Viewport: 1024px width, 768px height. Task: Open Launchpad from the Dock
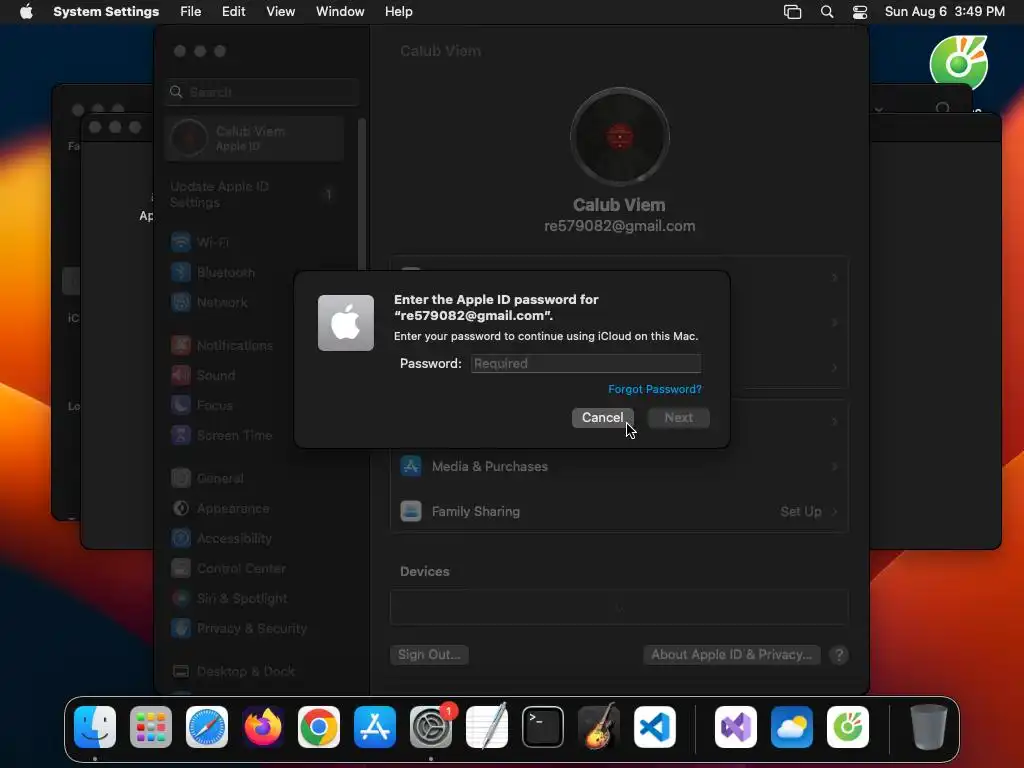coord(151,727)
